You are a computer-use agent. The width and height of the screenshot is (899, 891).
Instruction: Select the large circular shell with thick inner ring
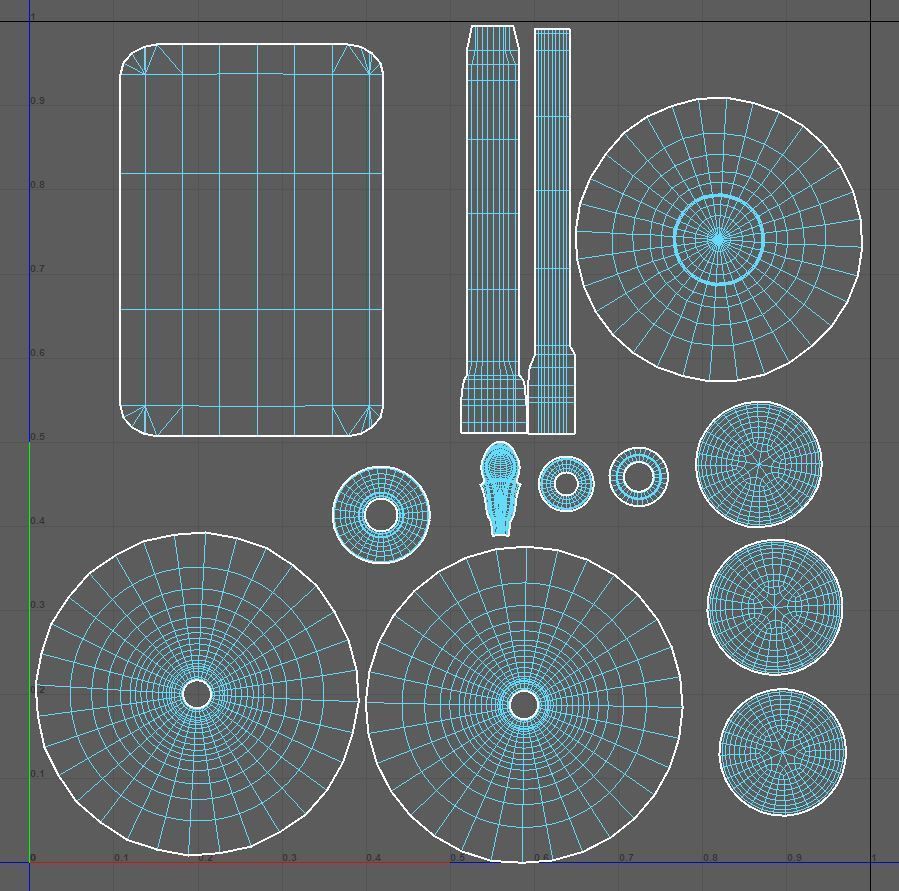(x=719, y=239)
